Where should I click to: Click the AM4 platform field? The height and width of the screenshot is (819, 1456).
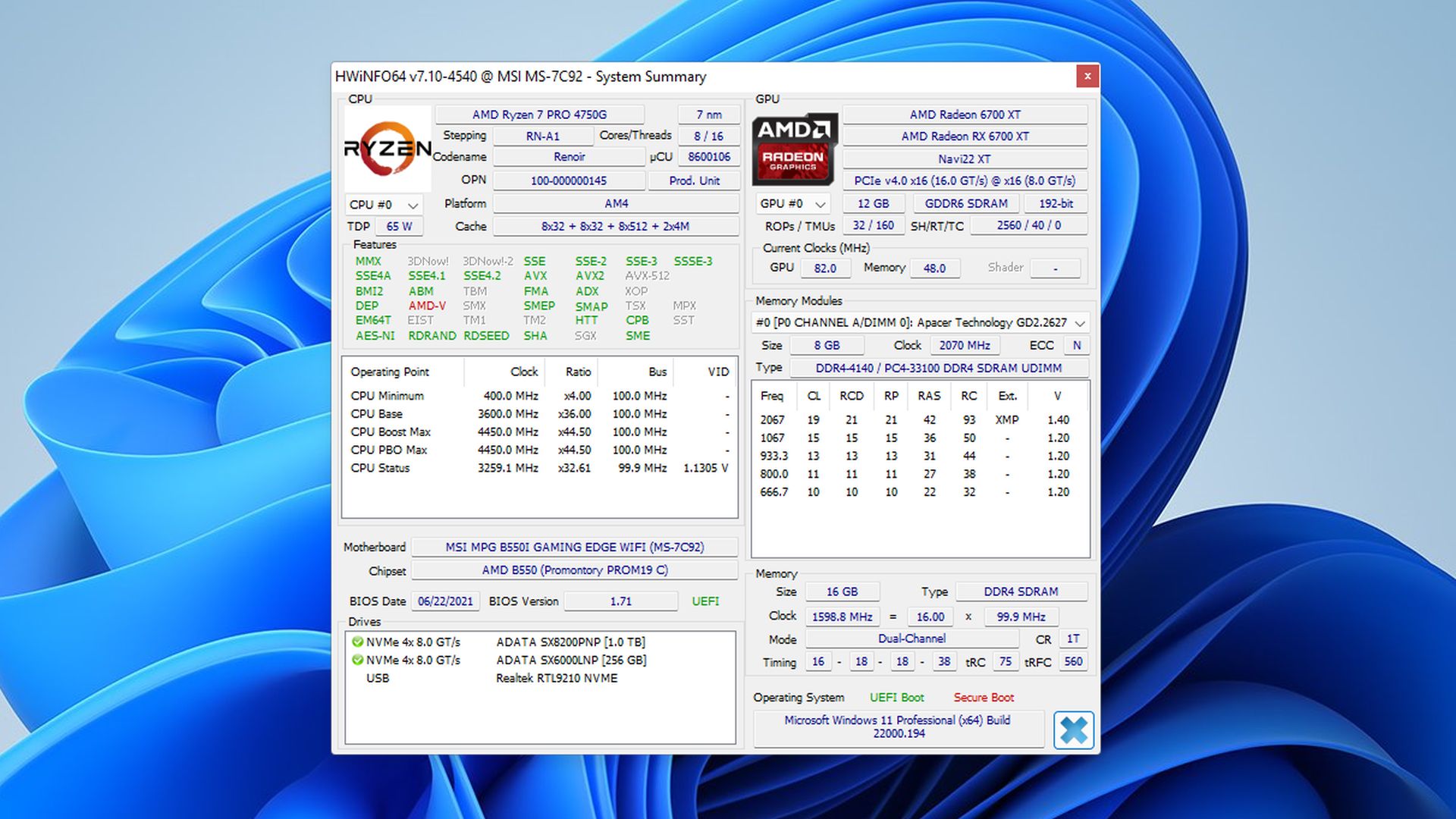[x=617, y=203]
